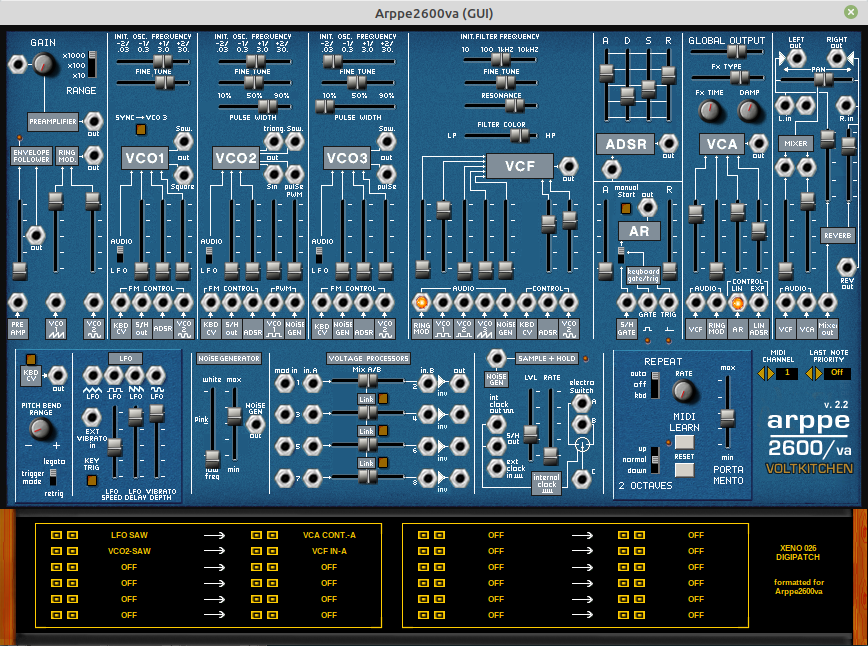
Task: Flip the trigger mode legato/retrig switch
Action: coord(53,477)
